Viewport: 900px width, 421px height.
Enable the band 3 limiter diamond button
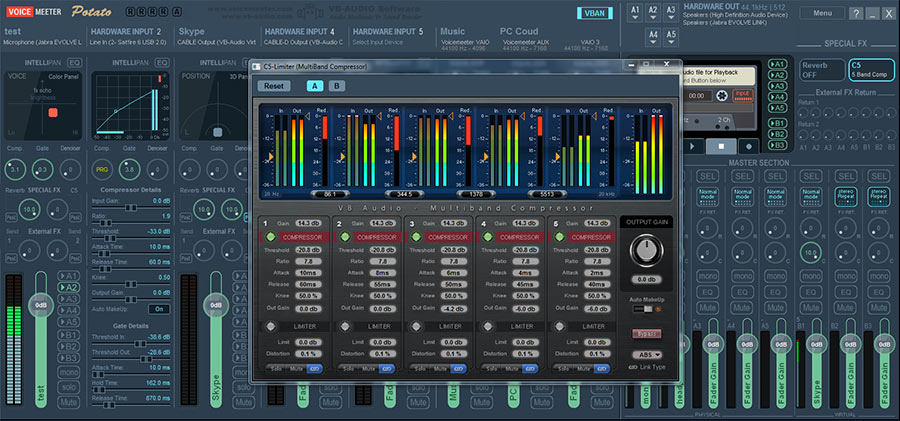416,326
